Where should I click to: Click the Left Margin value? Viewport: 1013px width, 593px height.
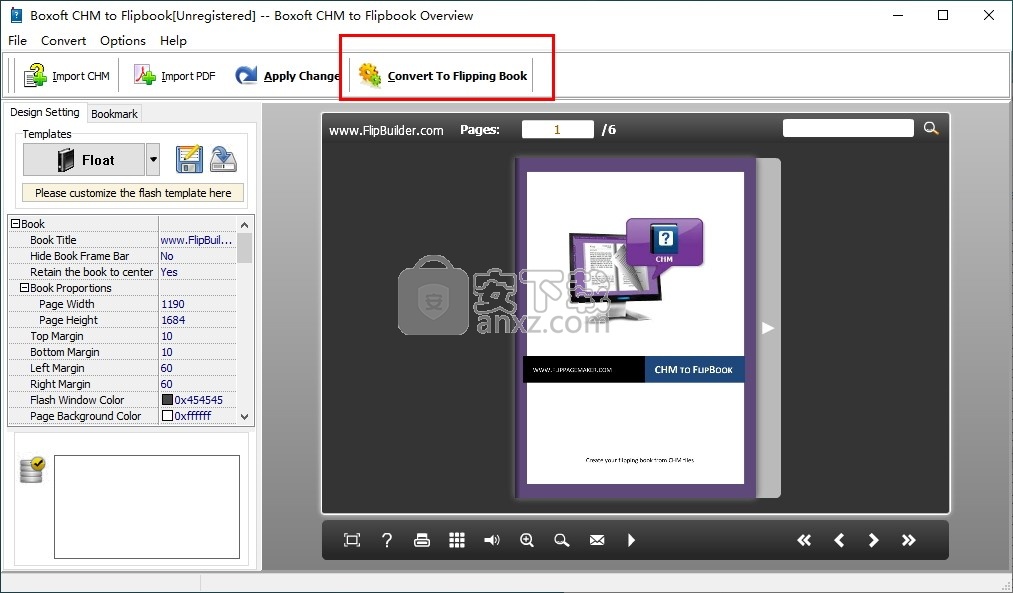197,368
